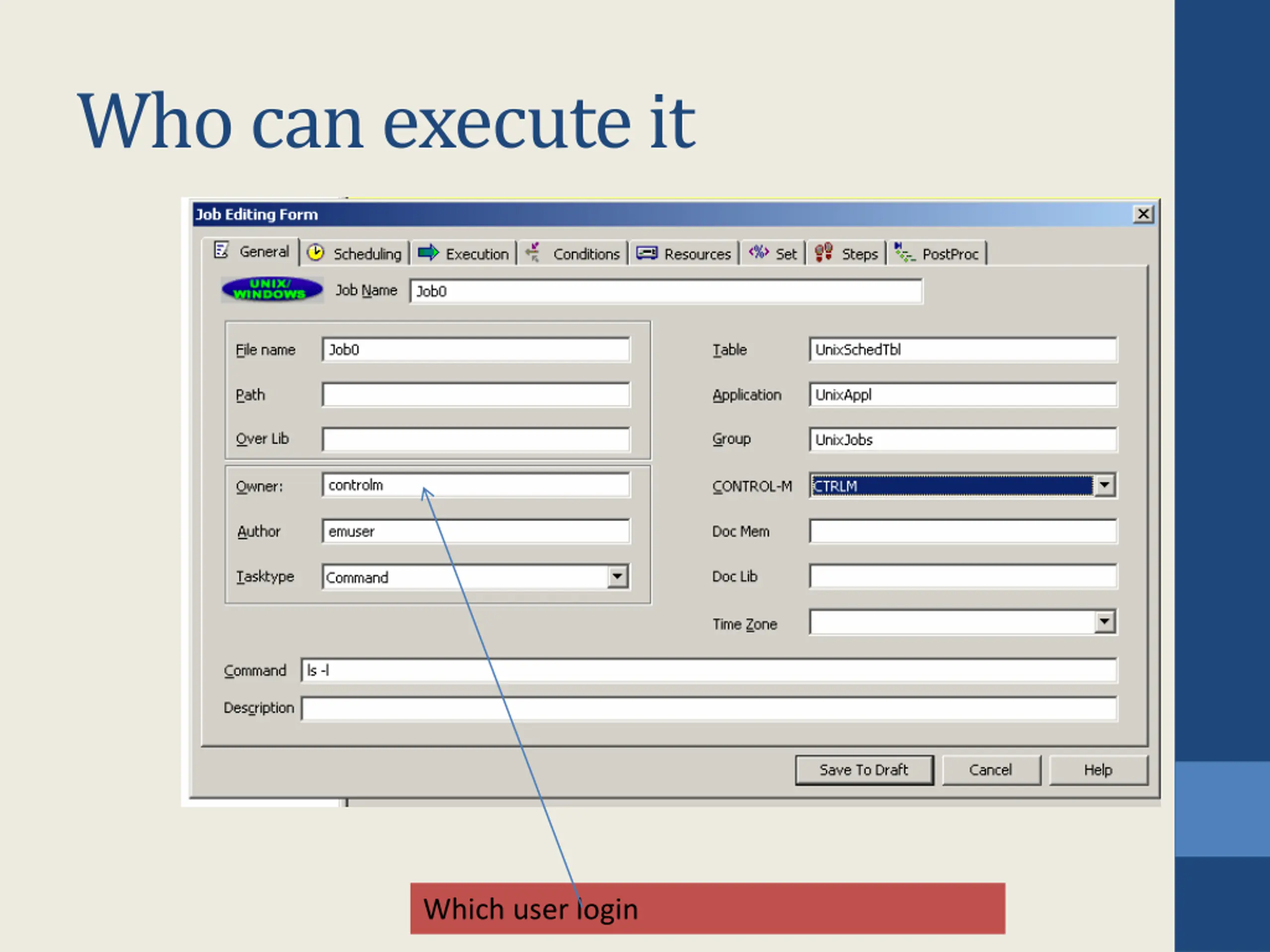The width and height of the screenshot is (1270, 952).
Task: Click the Resources tab icon
Action: point(646,253)
